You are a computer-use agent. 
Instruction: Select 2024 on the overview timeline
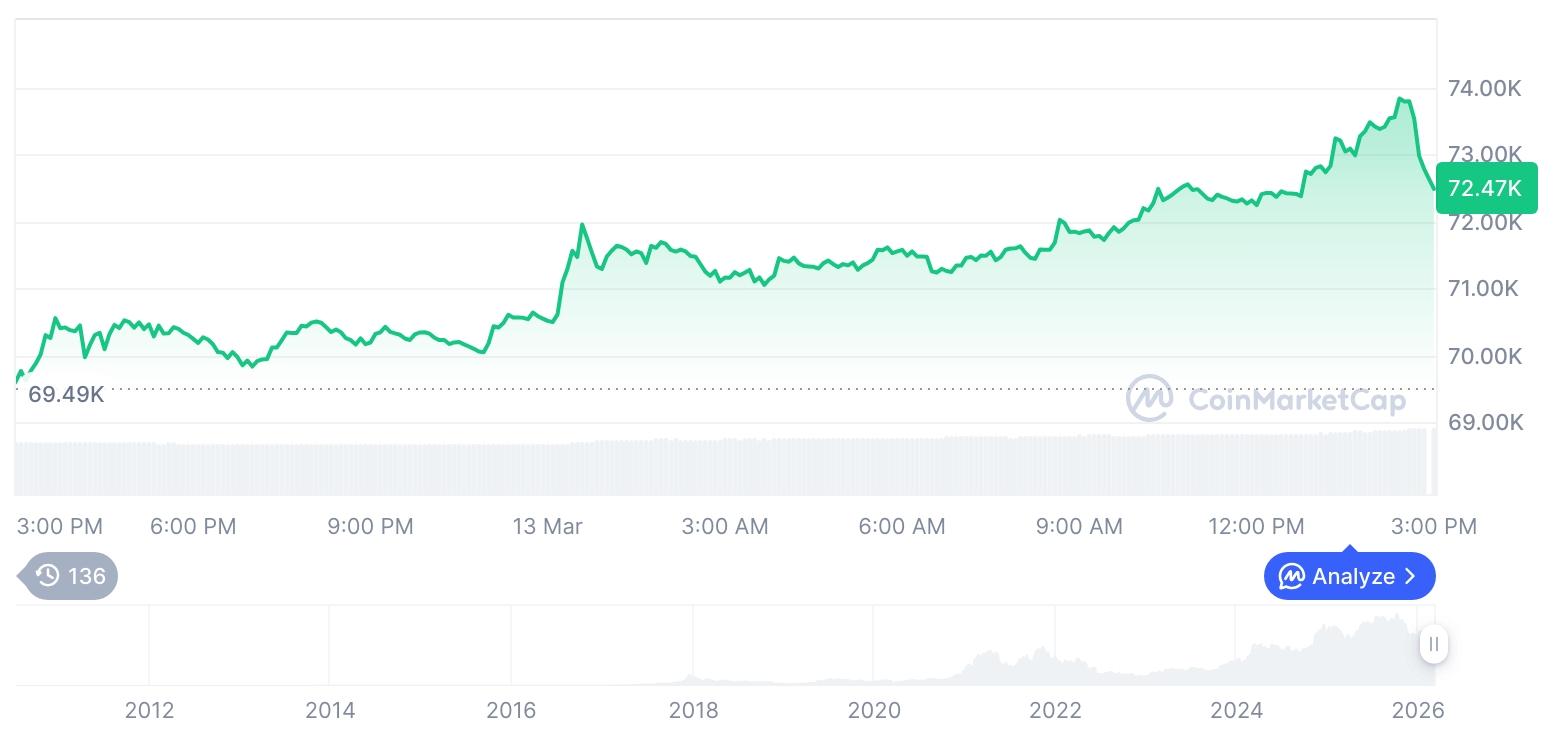[1237, 710]
